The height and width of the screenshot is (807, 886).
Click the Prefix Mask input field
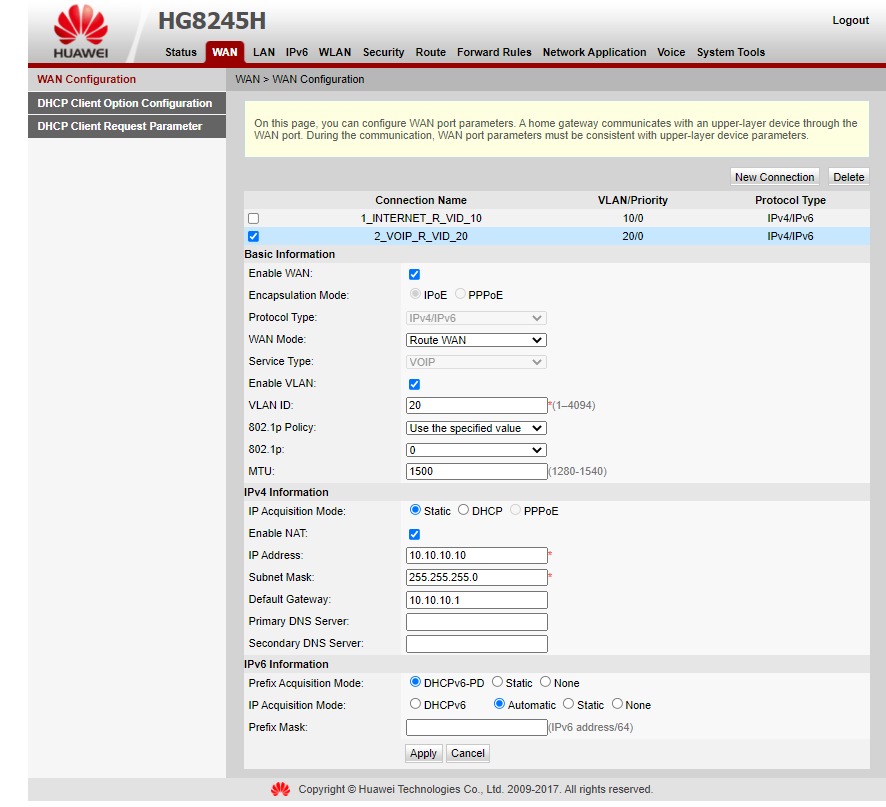pyautogui.click(x=476, y=727)
